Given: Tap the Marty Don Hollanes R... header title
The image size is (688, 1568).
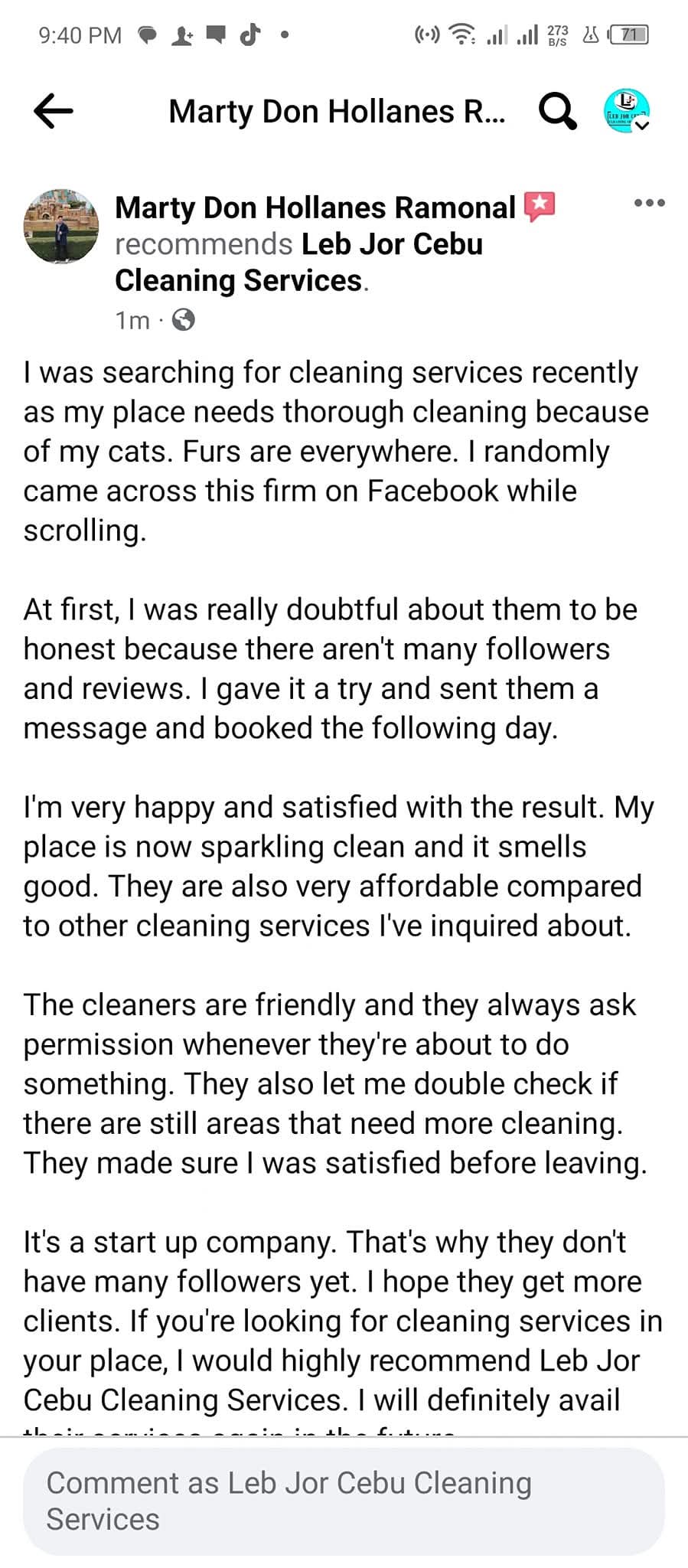Looking at the screenshot, I should 337,112.
